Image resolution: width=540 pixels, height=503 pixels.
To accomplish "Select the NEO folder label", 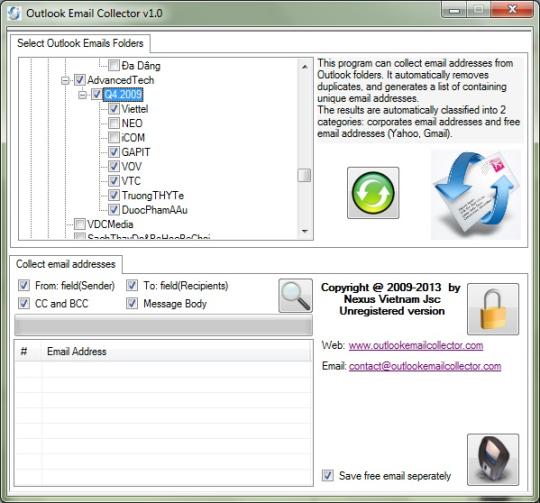I will [x=132, y=123].
